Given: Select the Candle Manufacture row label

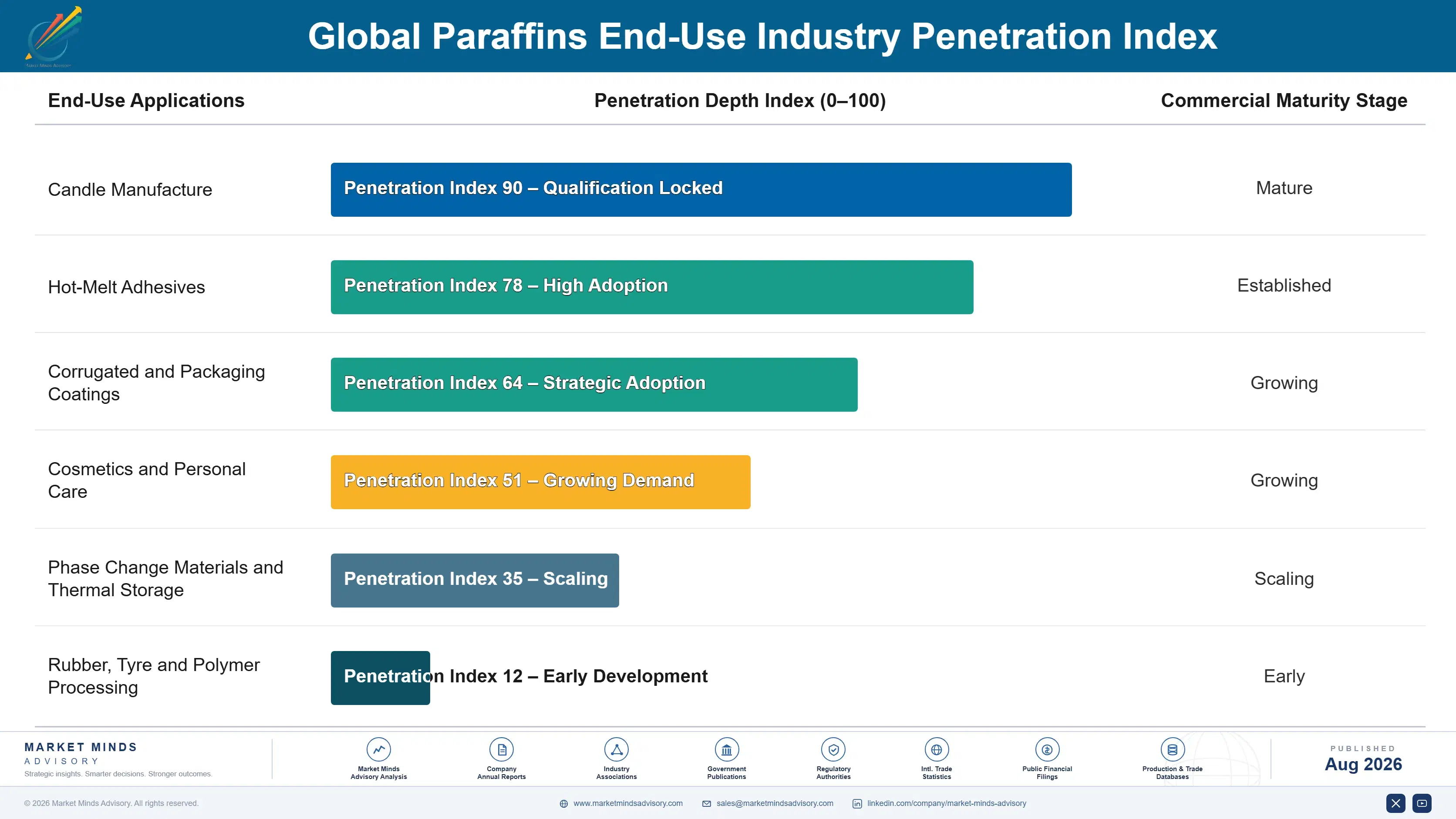Looking at the screenshot, I should point(130,190).
